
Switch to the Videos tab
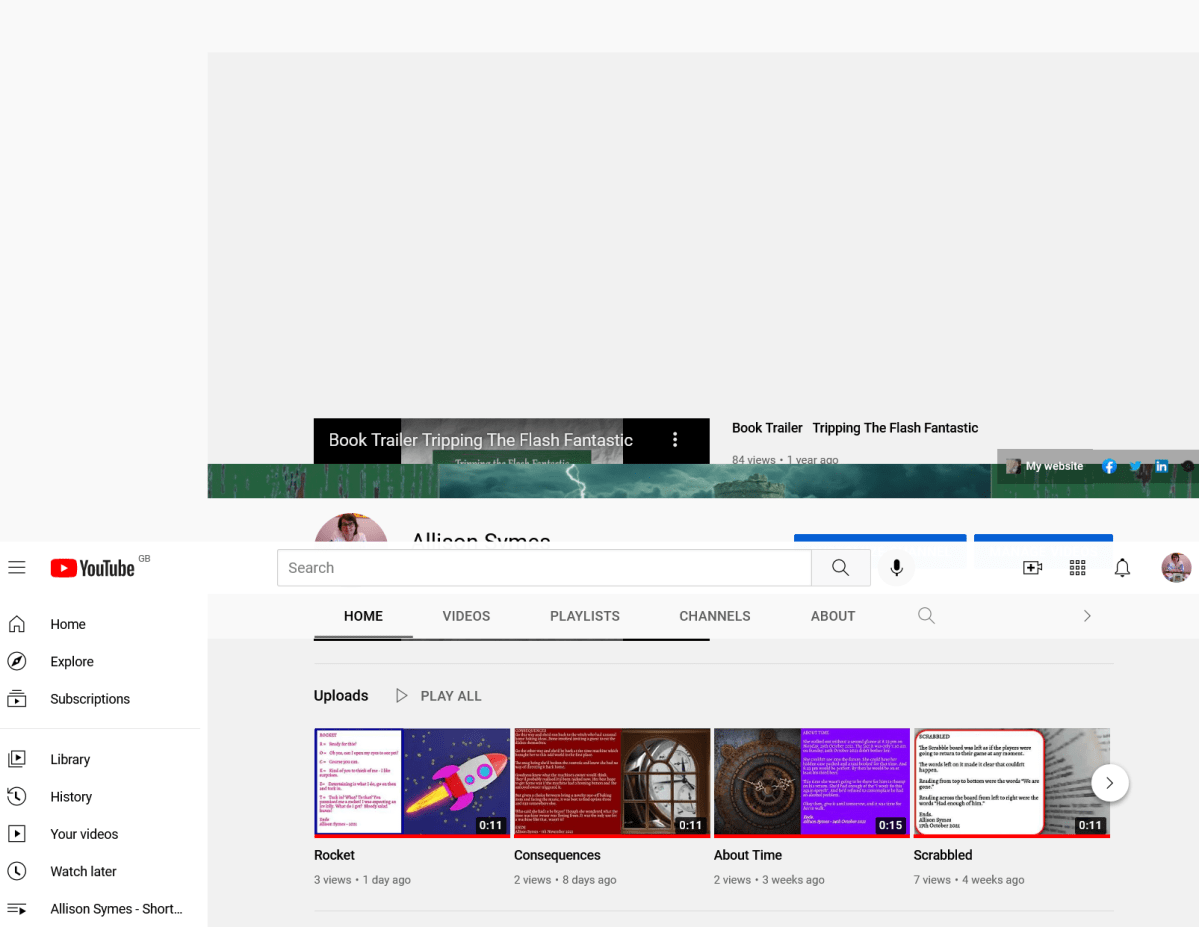466,616
